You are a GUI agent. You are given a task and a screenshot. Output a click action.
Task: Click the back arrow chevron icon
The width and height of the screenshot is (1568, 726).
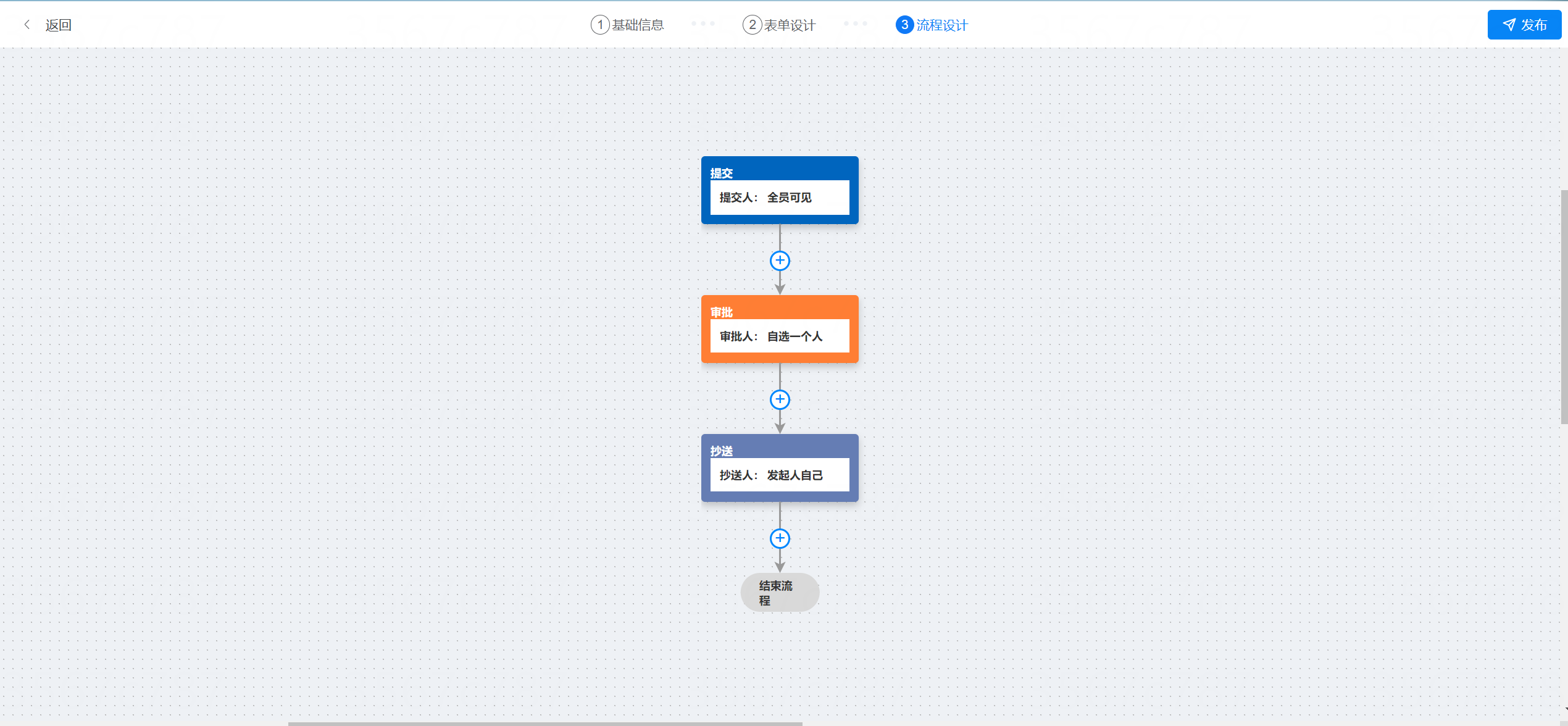[x=27, y=25]
